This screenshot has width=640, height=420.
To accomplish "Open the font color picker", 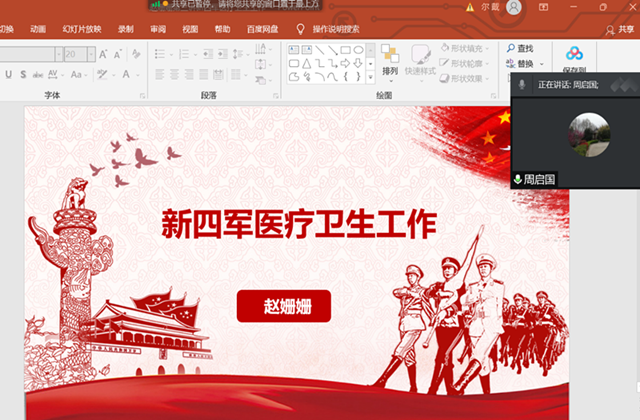I will click(131, 74).
